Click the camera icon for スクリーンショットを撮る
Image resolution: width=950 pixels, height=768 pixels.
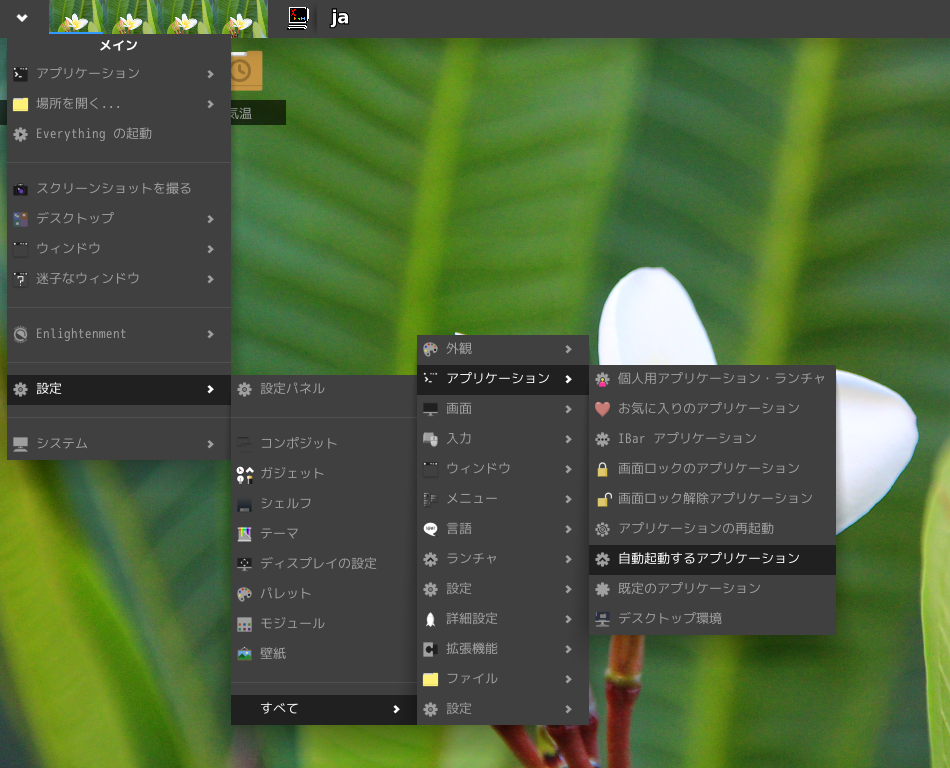pos(21,189)
